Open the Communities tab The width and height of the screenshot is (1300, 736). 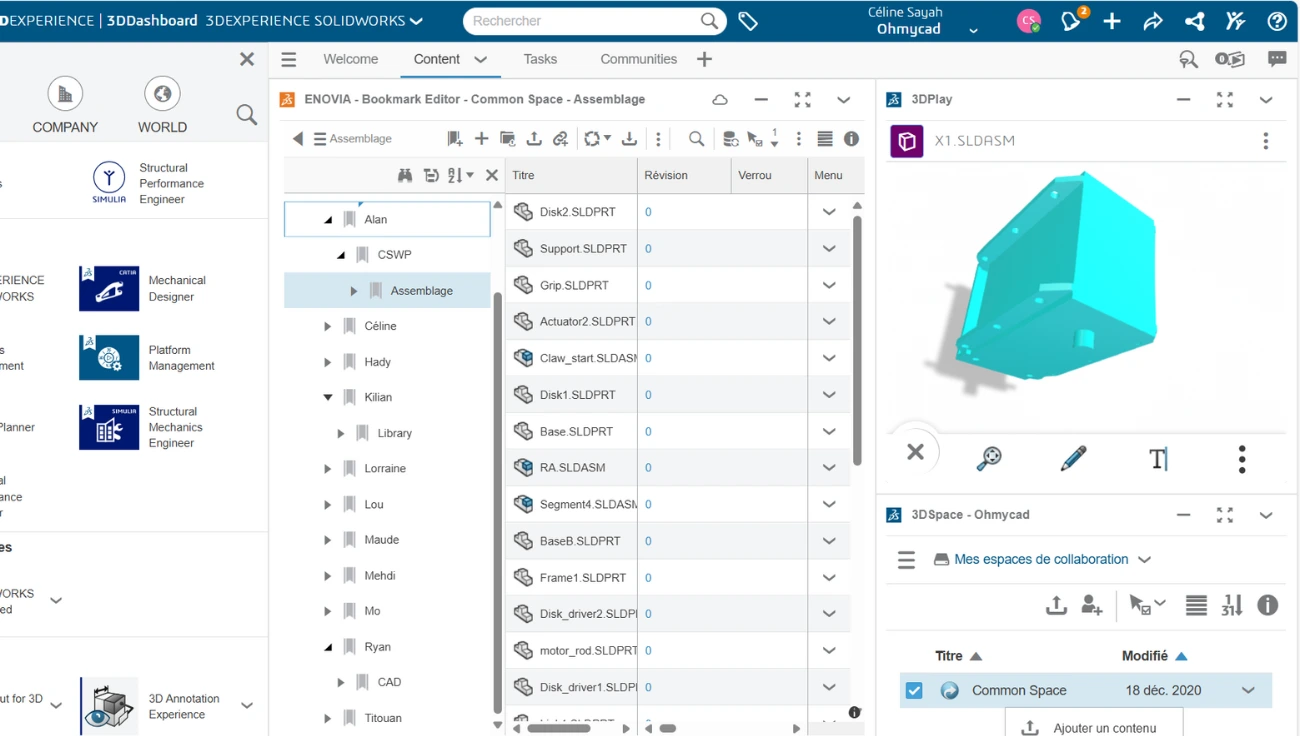click(x=638, y=59)
